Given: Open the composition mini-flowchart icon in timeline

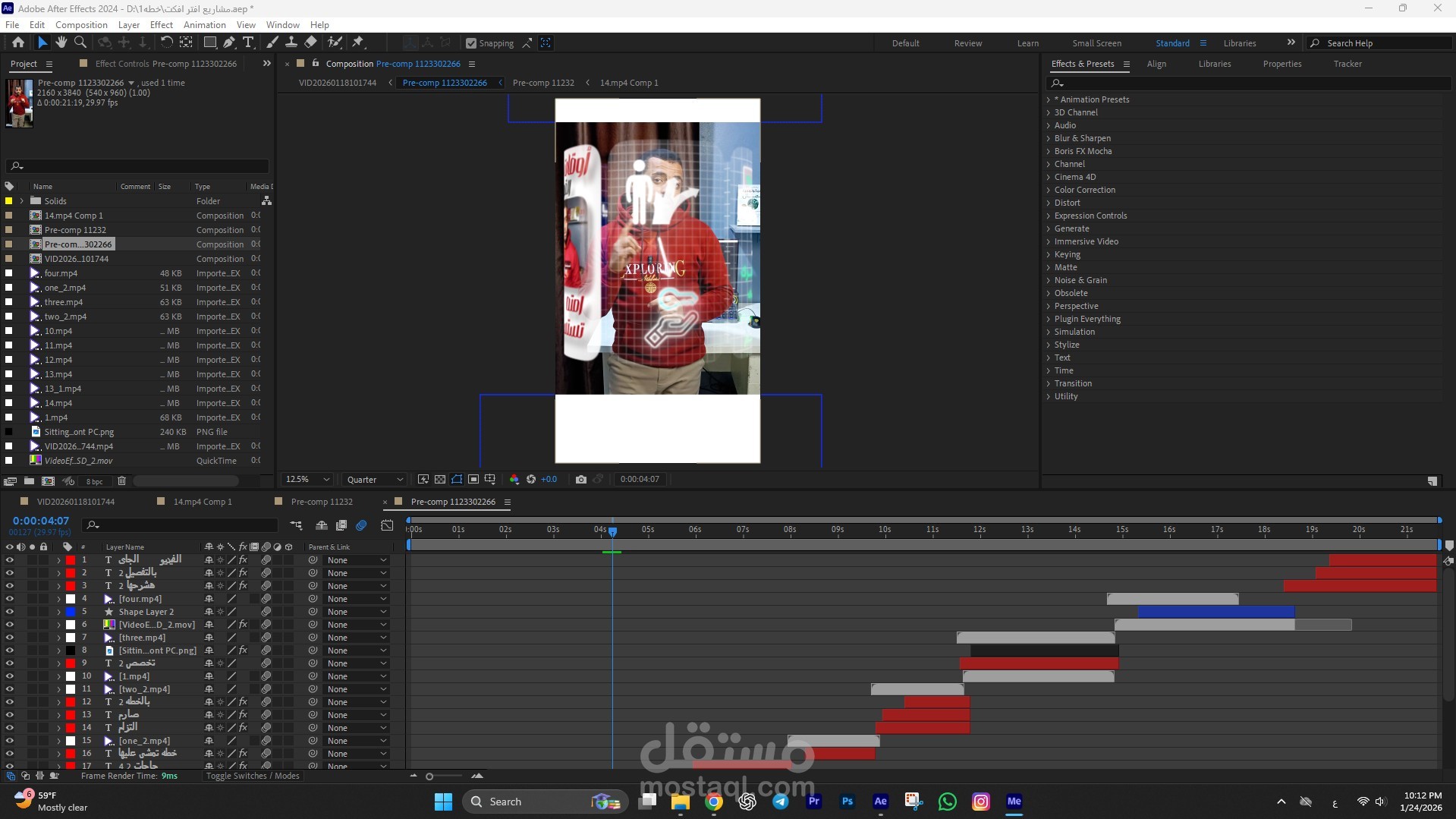Looking at the screenshot, I should 296,525.
